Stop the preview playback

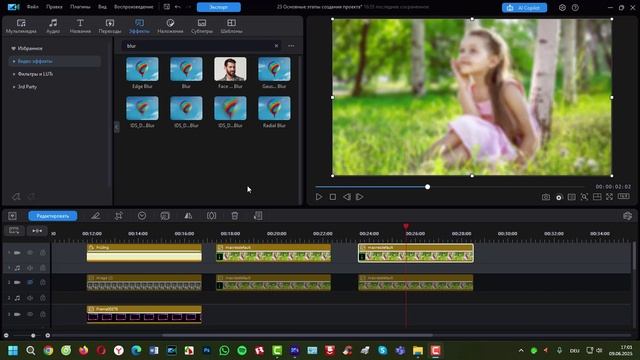point(333,197)
